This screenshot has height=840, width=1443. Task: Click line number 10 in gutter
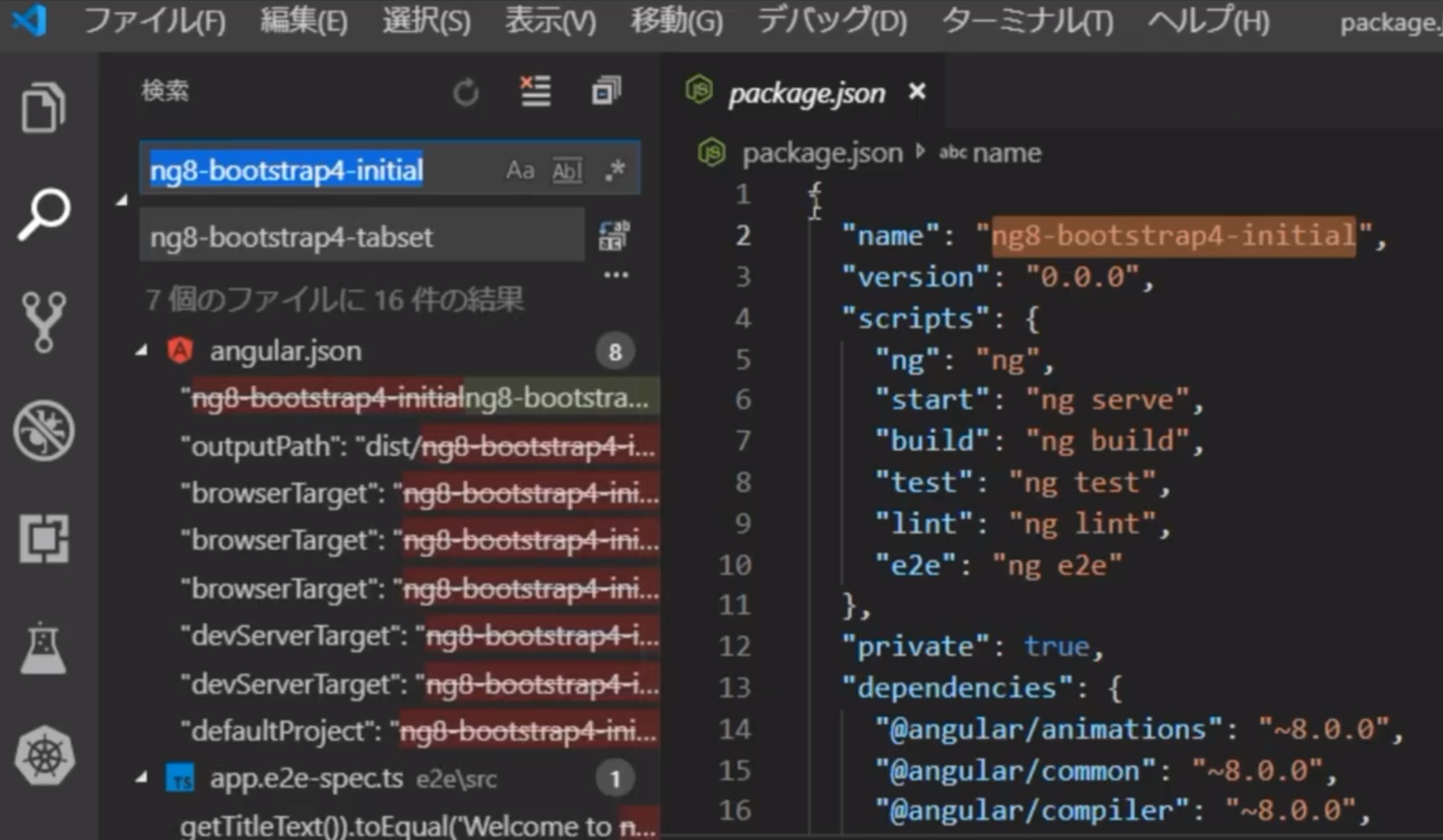735,565
